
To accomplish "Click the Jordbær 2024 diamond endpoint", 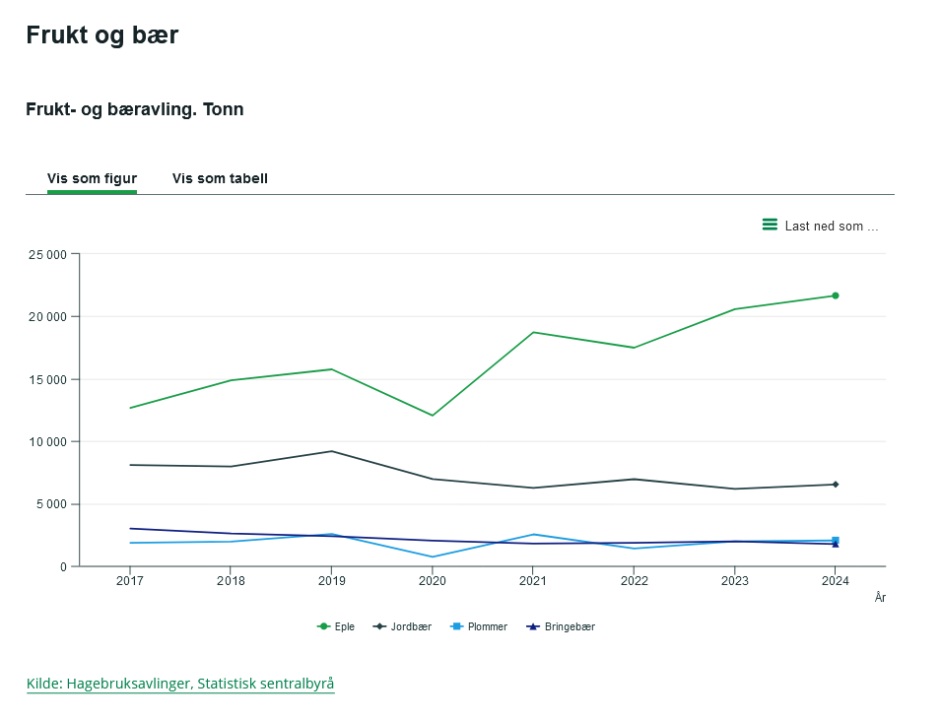I will coord(835,484).
